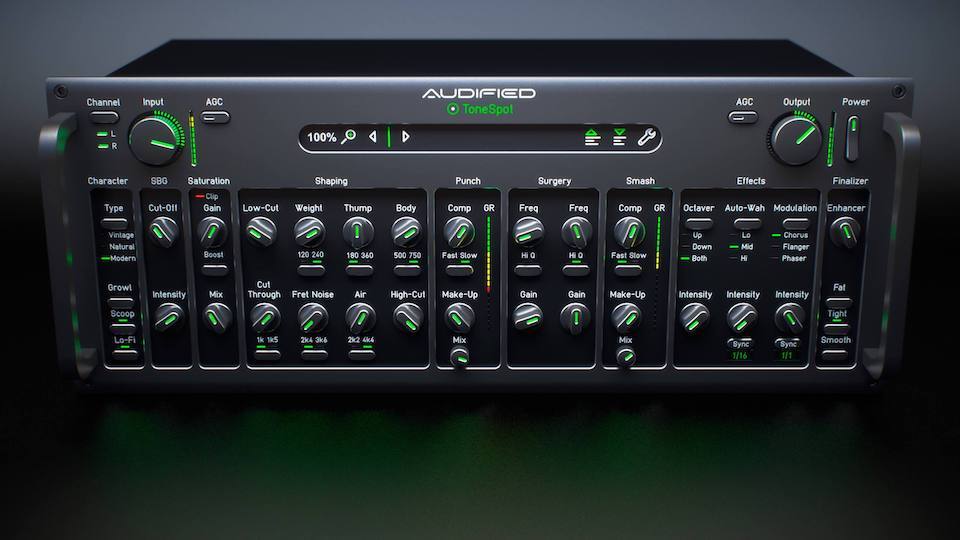Viewport: 960px width, 540px height.
Task: Click the Weight knob
Action: [310, 232]
